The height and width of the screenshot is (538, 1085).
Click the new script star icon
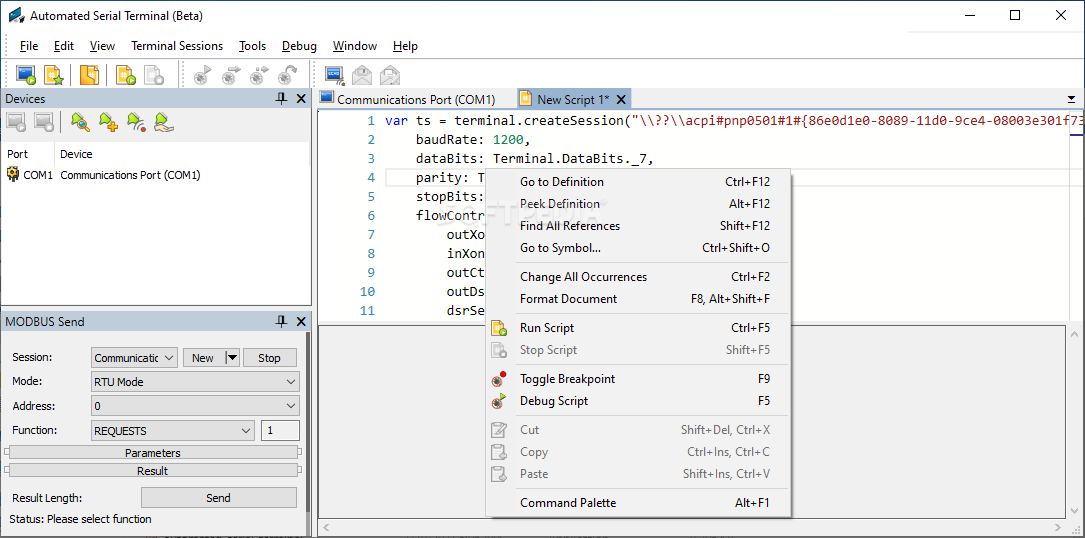pyautogui.click(x=54, y=75)
